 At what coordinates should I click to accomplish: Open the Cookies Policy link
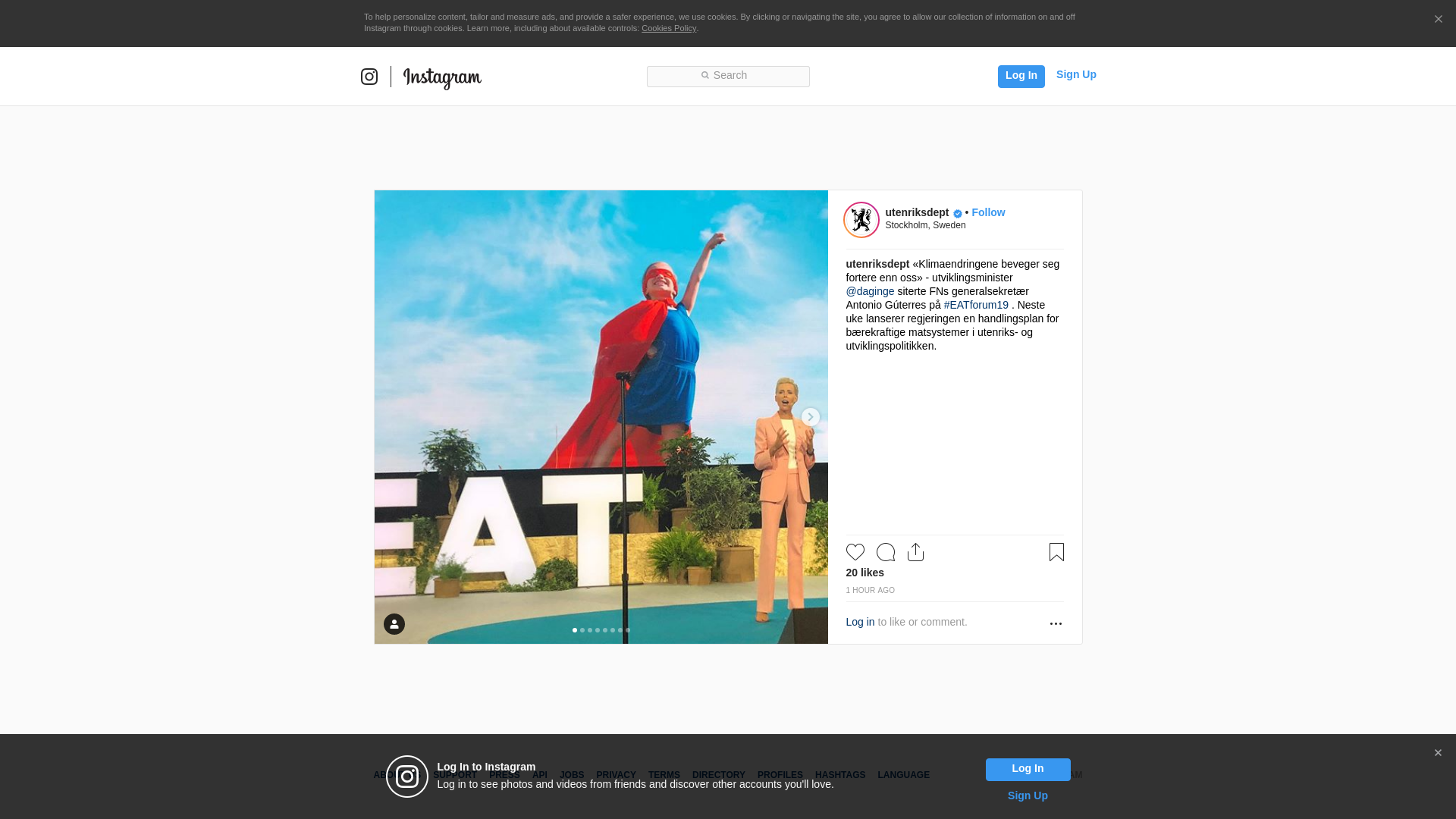coord(669,28)
